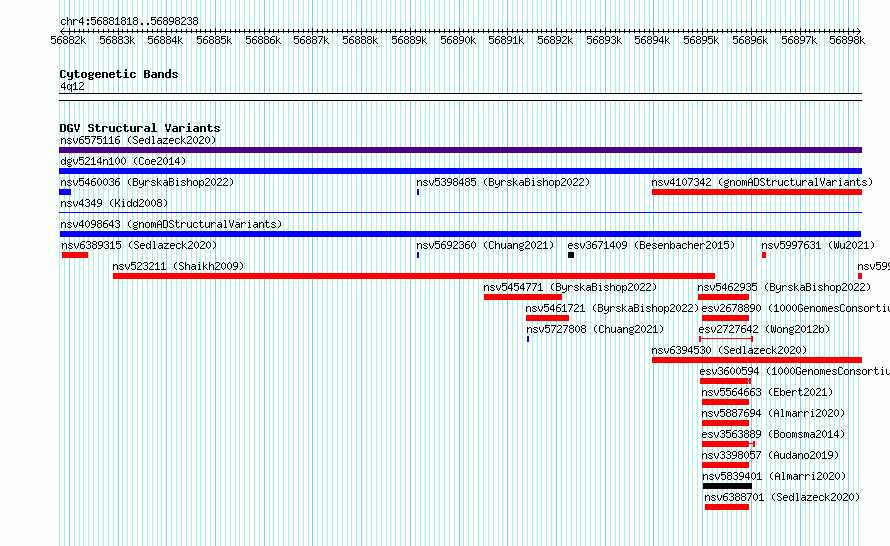
Task: Click the small blue nsv5460036 bar
Action: coord(65,192)
